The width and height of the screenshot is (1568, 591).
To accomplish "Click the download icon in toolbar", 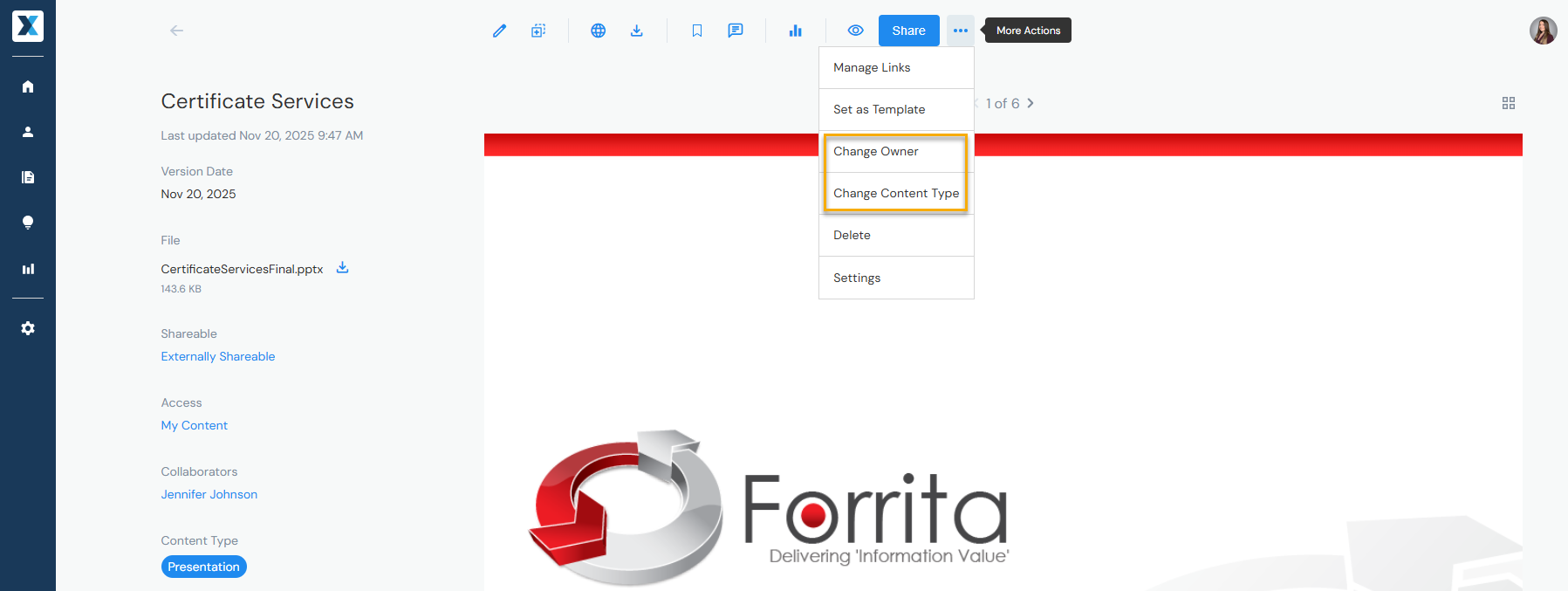I will (637, 31).
